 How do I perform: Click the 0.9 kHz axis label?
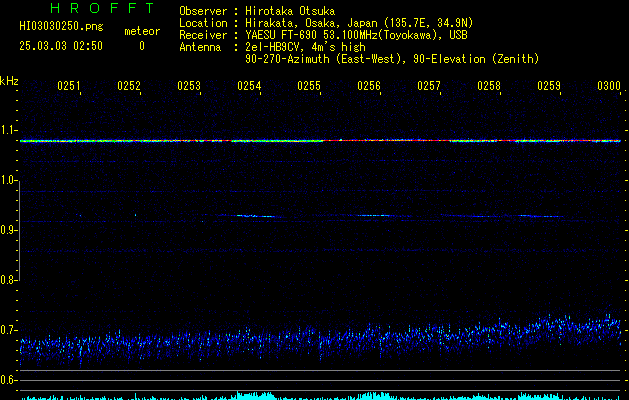click(8, 230)
